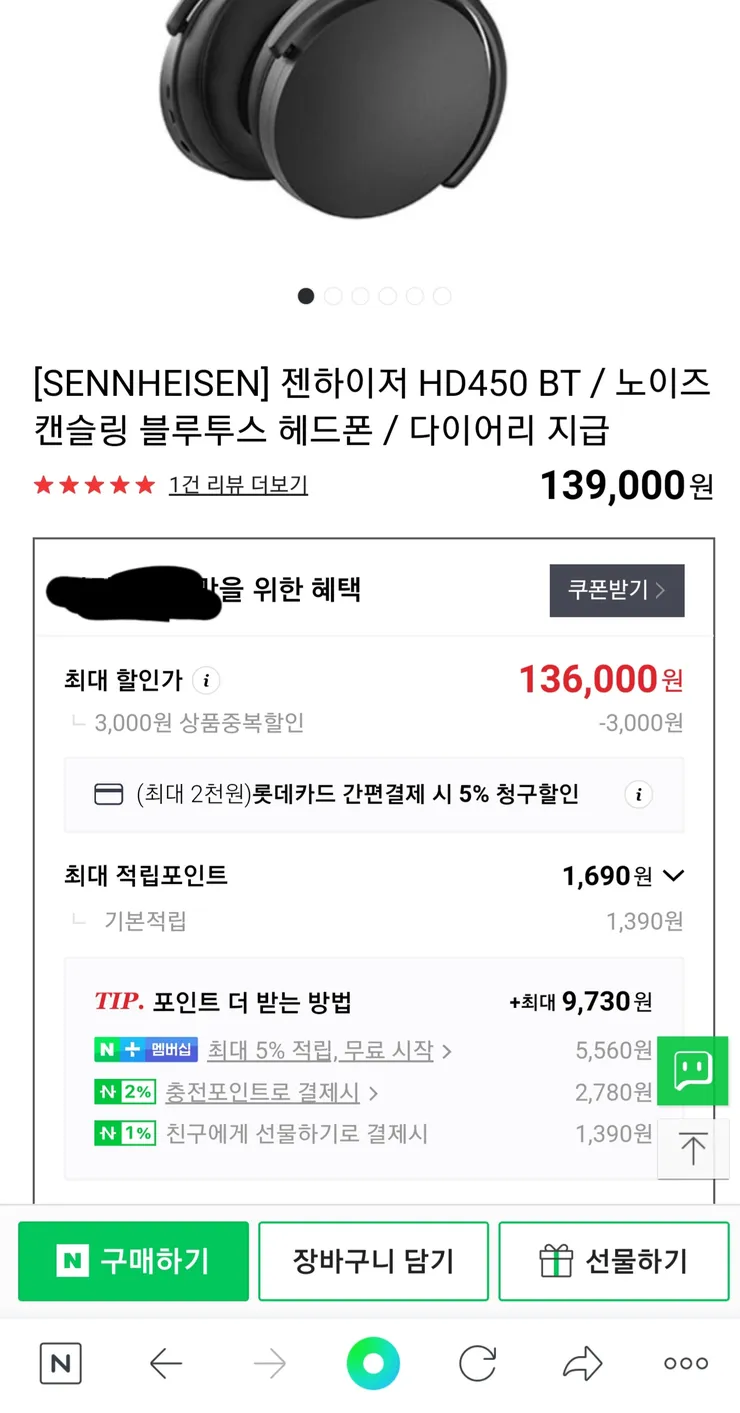Reload the page with refresh icon

[478, 1363]
